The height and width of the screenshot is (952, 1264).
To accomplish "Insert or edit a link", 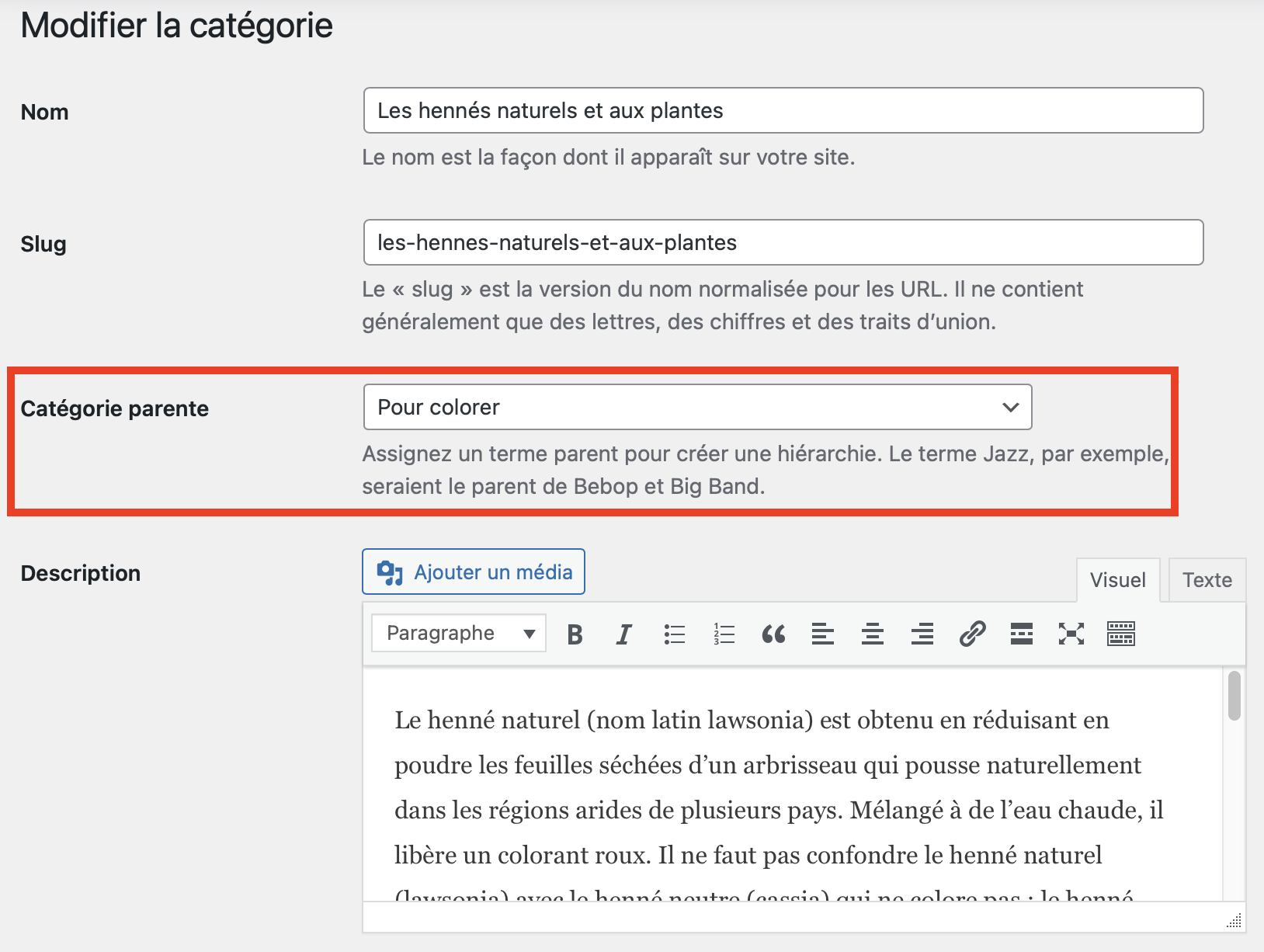I will point(972,634).
